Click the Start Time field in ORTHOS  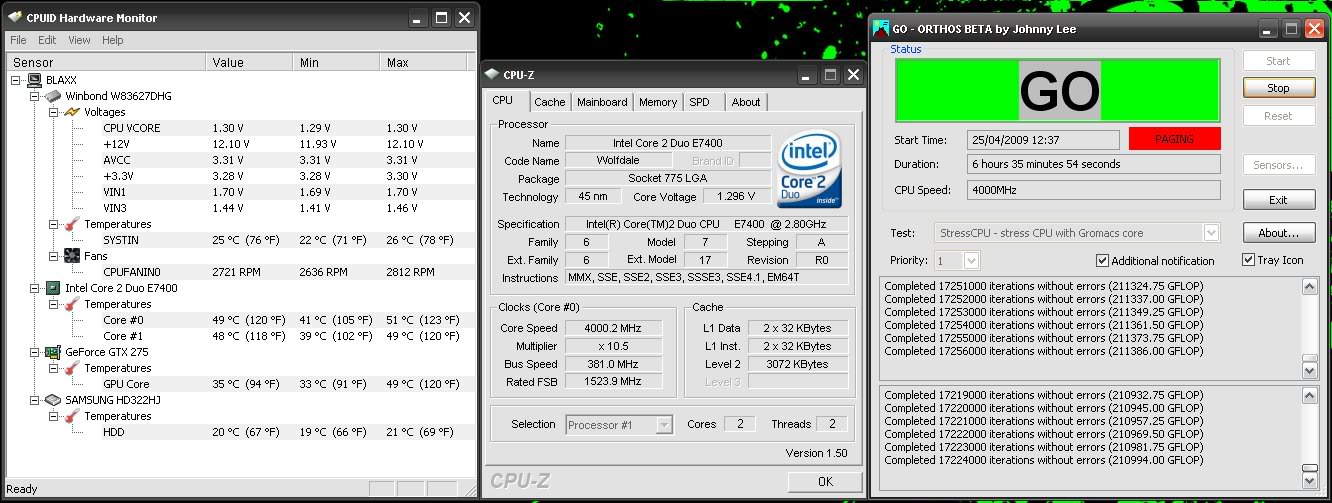pos(1043,139)
